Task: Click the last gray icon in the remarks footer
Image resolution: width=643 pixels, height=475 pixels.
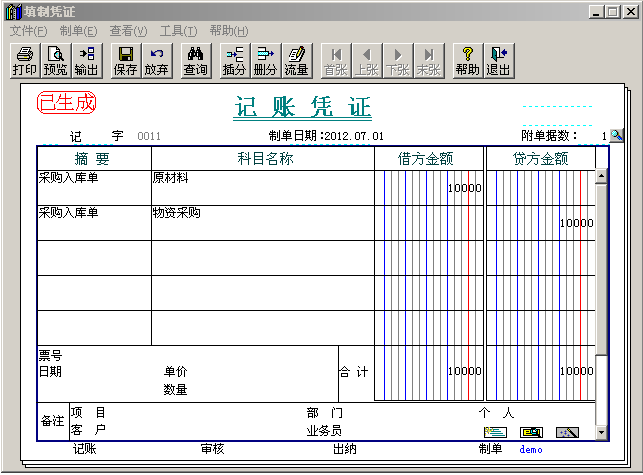Action: point(568,432)
